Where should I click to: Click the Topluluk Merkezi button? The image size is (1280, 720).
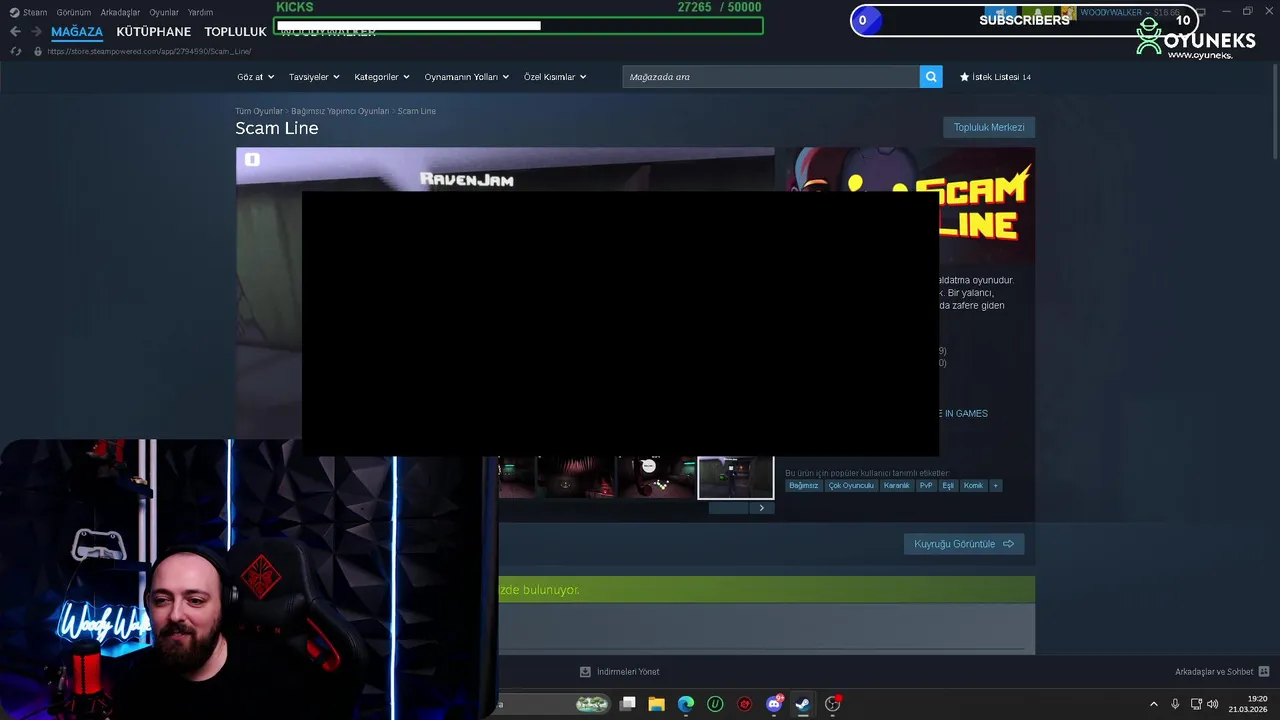pyautogui.click(x=989, y=127)
